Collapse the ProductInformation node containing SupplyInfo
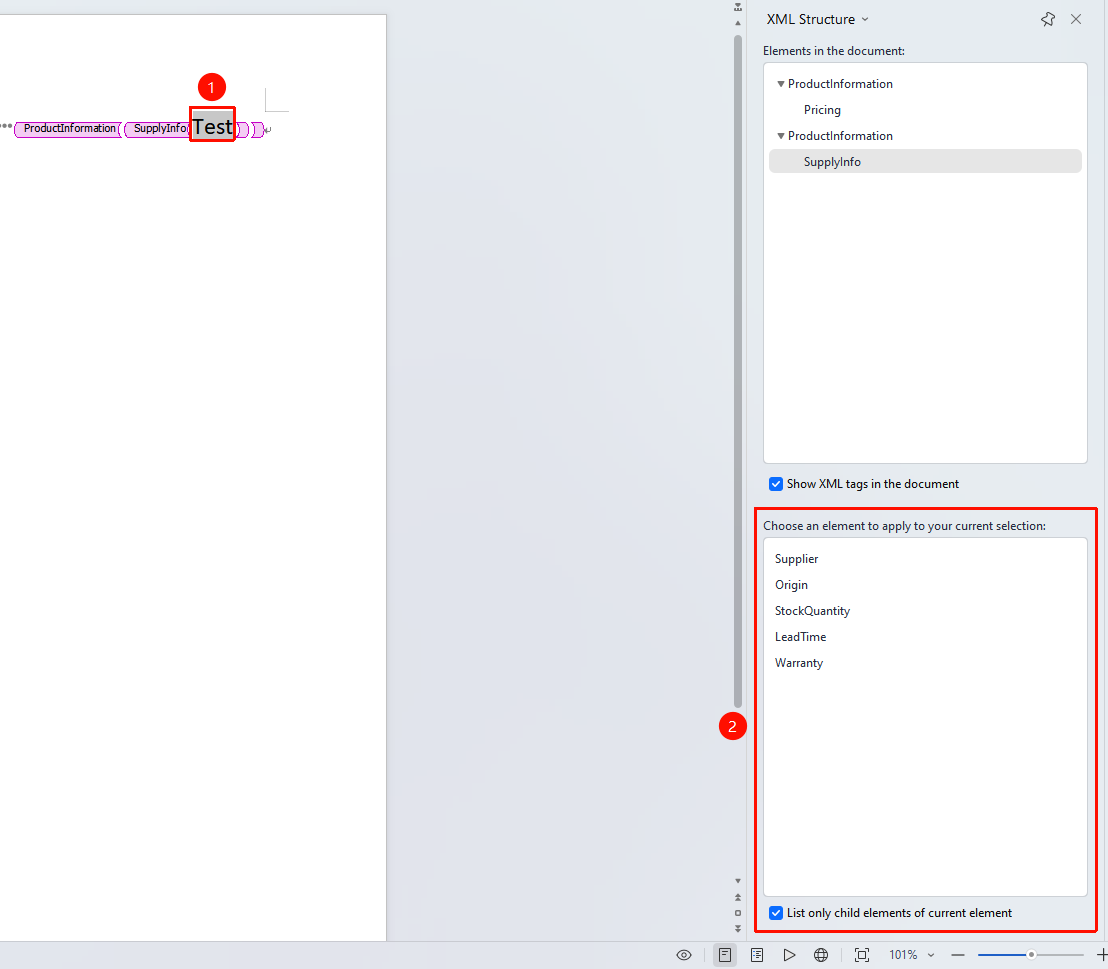This screenshot has width=1108, height=969. pos(781,136)
